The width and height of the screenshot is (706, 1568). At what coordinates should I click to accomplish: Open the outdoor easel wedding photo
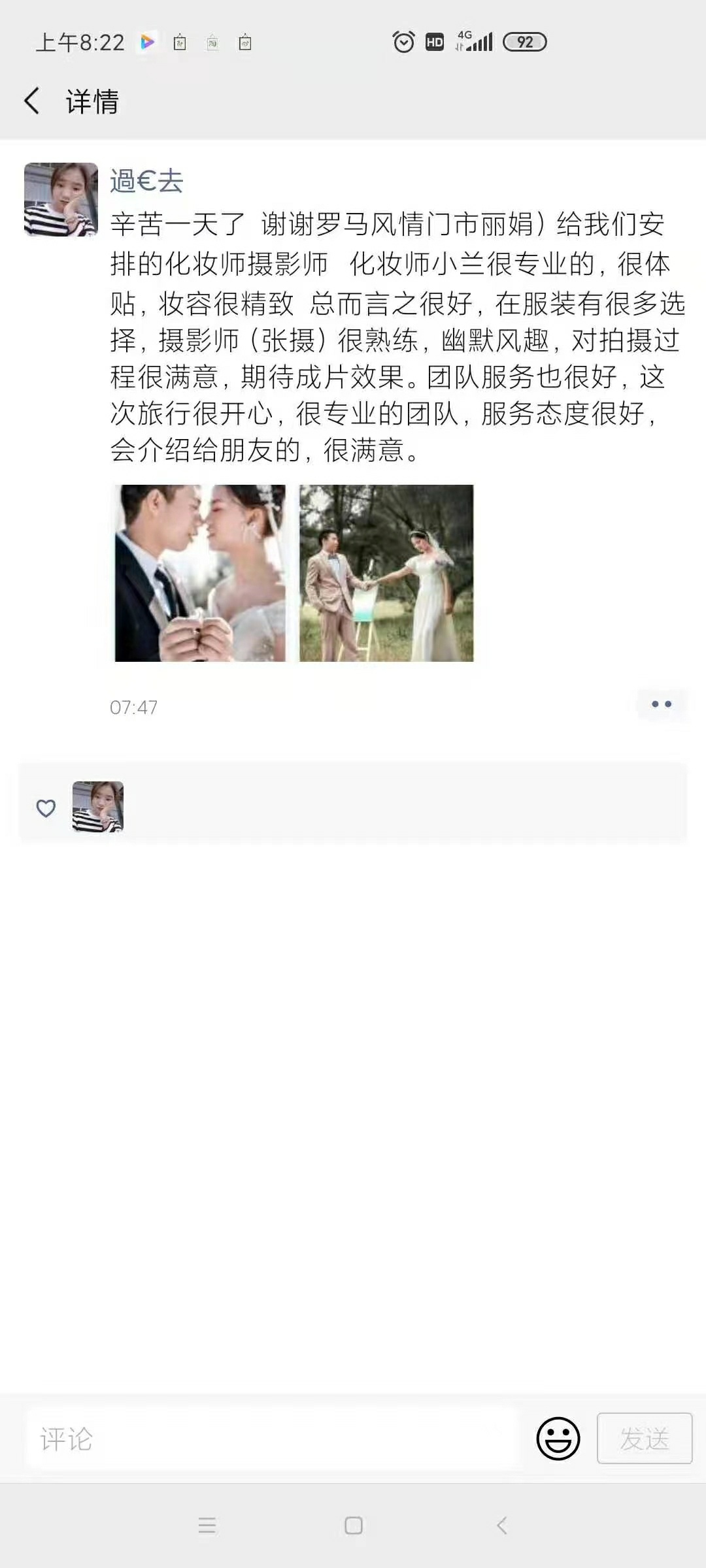[386, 573]
